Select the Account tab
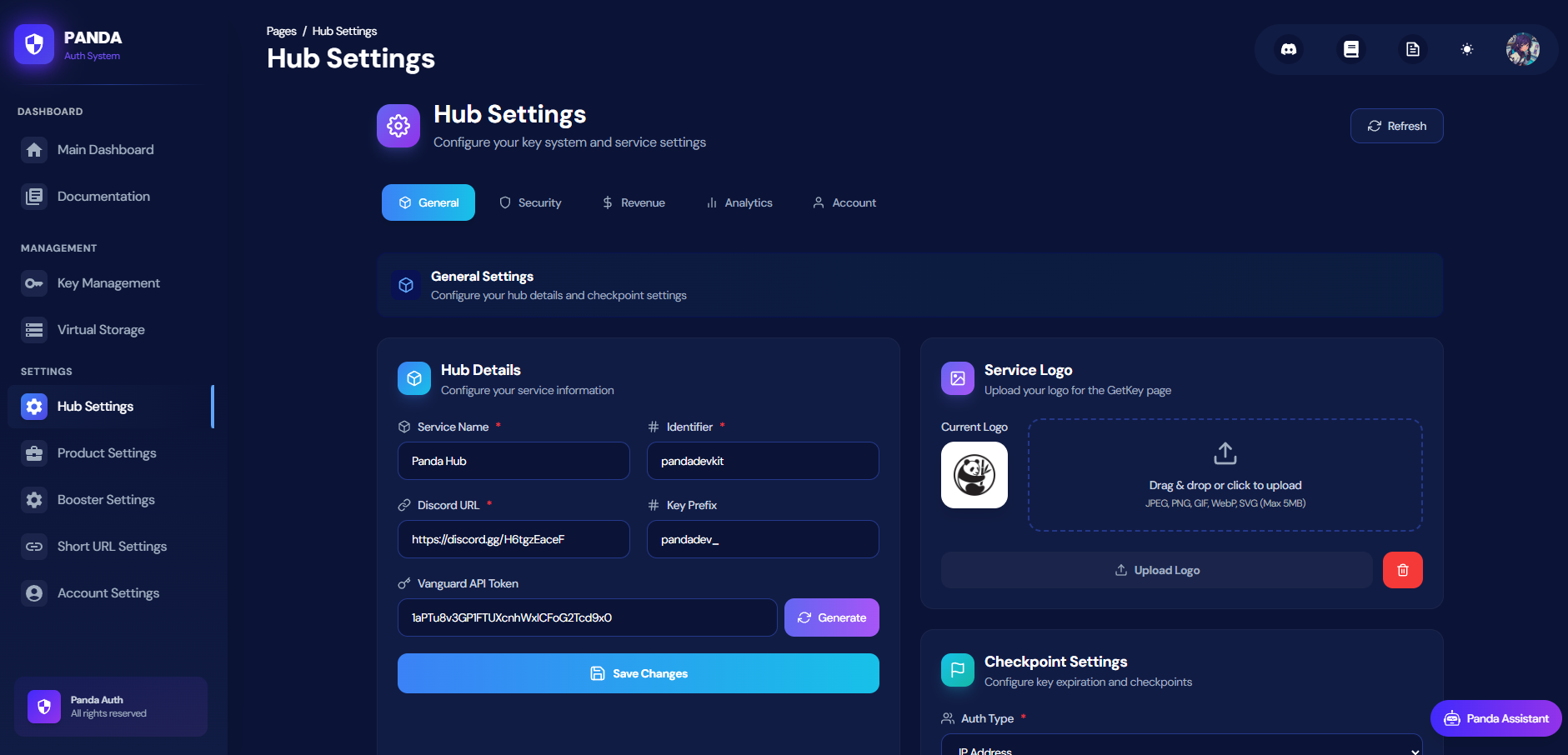The width and height of the screenshot is (1568, 755). click(x=844, y=202)
